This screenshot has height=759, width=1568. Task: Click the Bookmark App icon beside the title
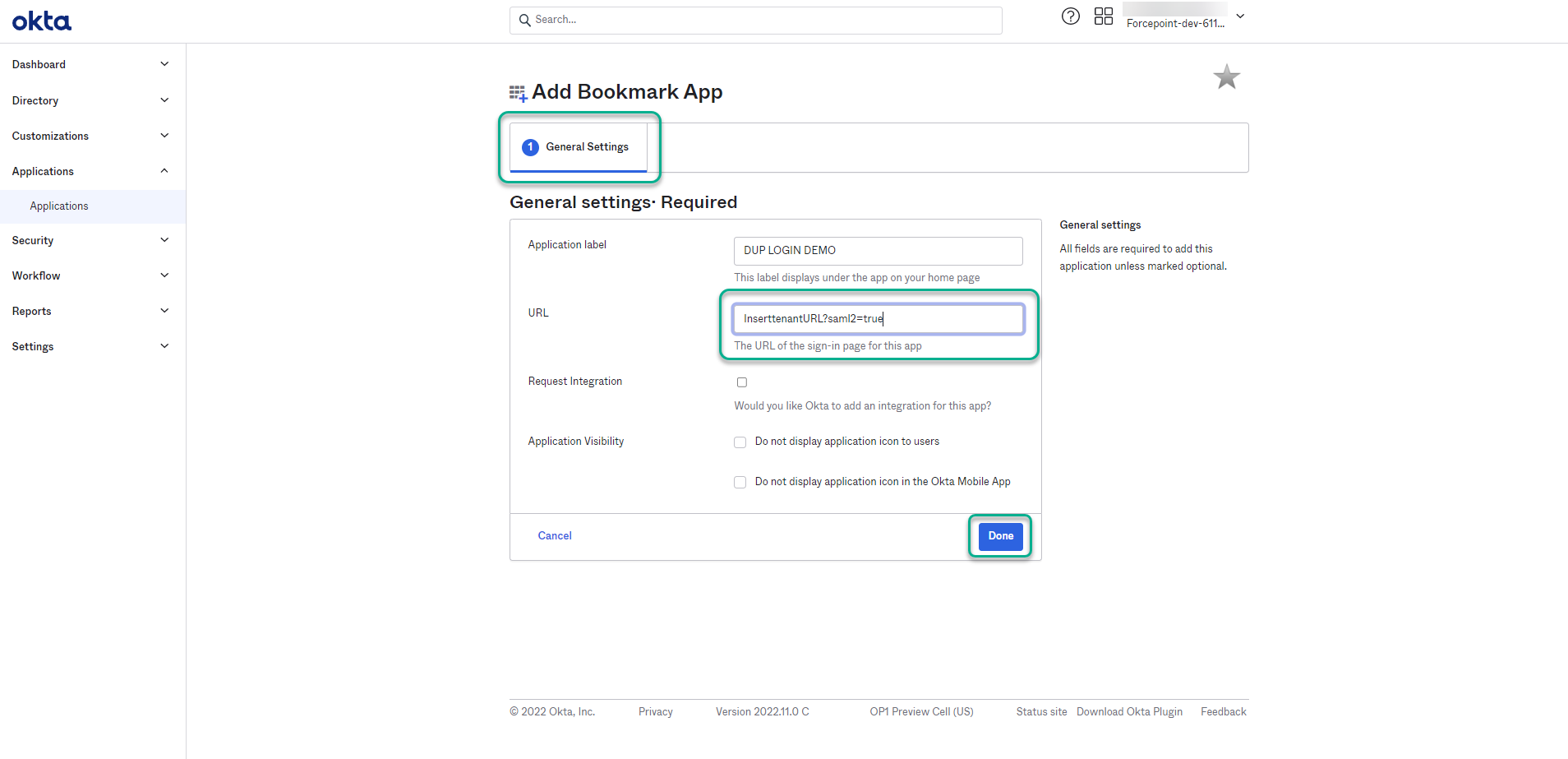click(x=517, y=92)
